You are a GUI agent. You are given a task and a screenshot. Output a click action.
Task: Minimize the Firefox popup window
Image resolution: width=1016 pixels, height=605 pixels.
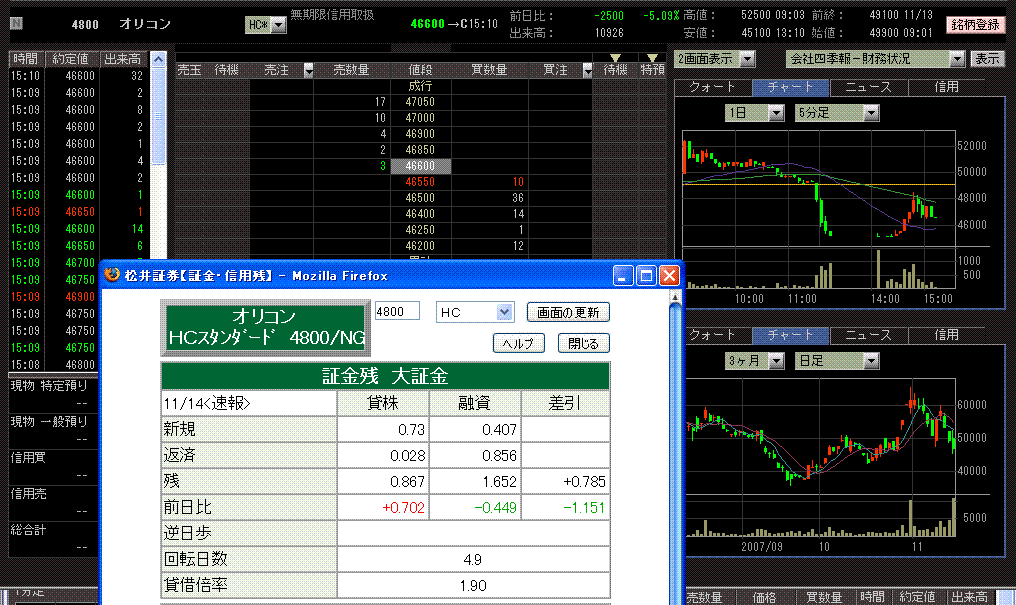pos(623,275)
